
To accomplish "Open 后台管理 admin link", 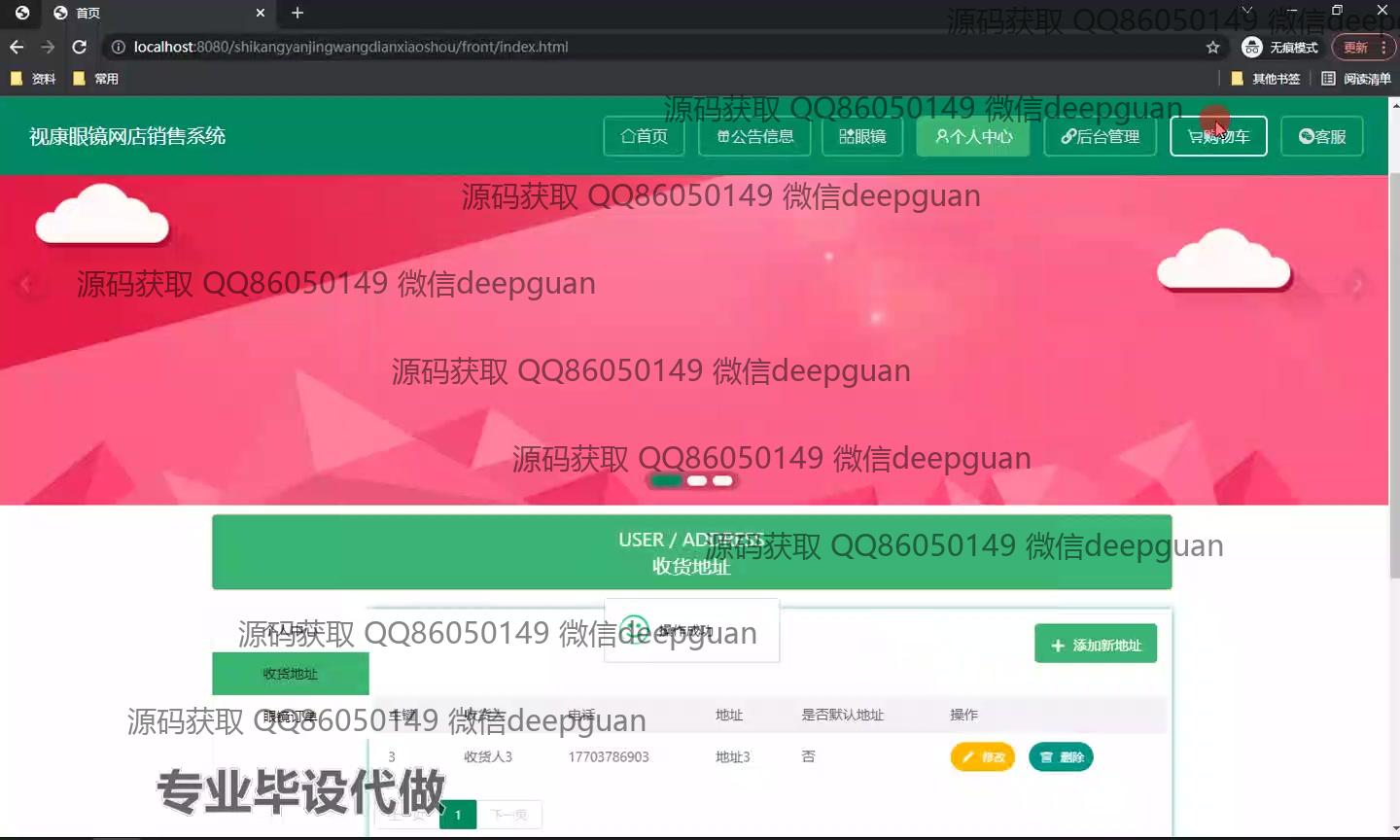I will click(x=1100, y=136).
